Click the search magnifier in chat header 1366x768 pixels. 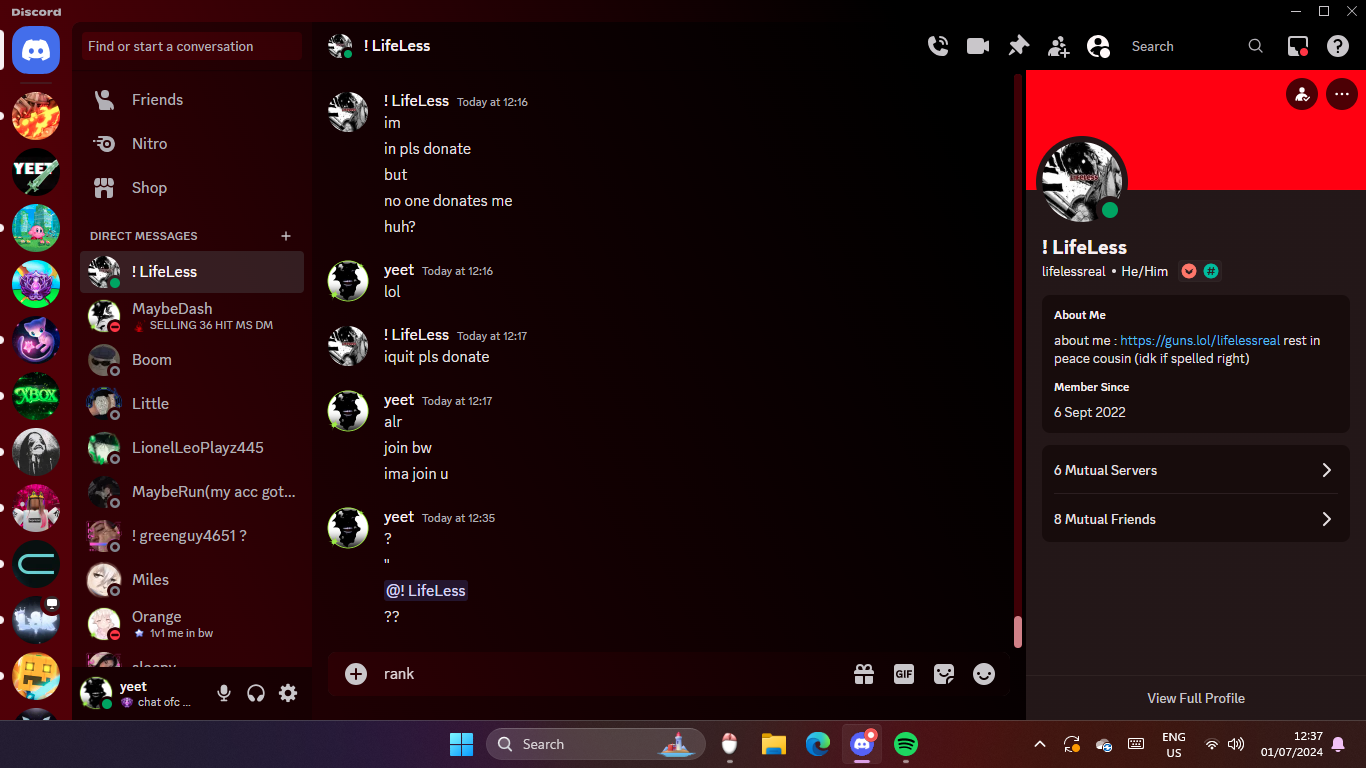pyautogui.click(x=1256, y=46)
